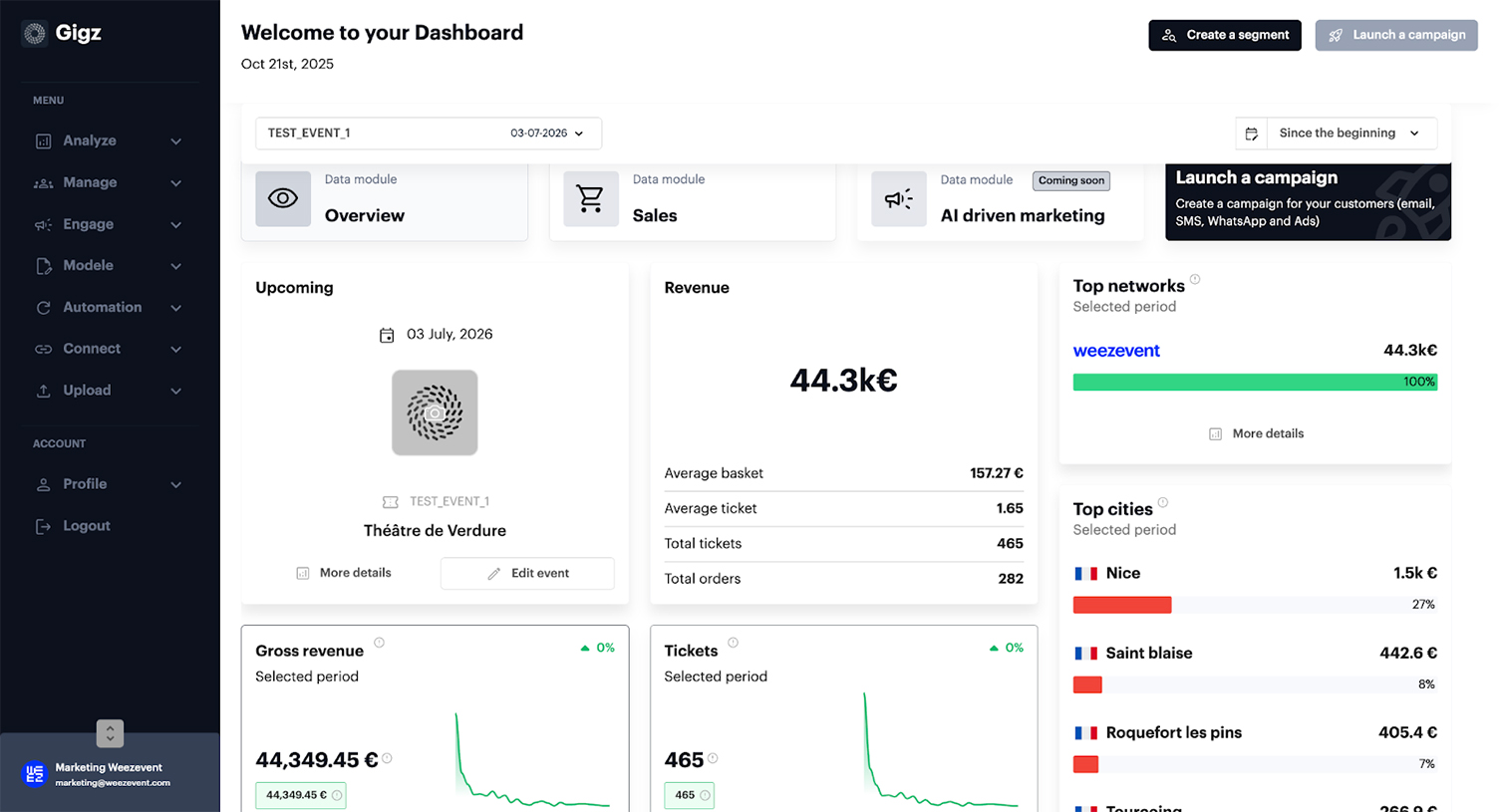Click the calendar icon beside the period selector
The image size is (1499, 812).
coord(1252,134)
